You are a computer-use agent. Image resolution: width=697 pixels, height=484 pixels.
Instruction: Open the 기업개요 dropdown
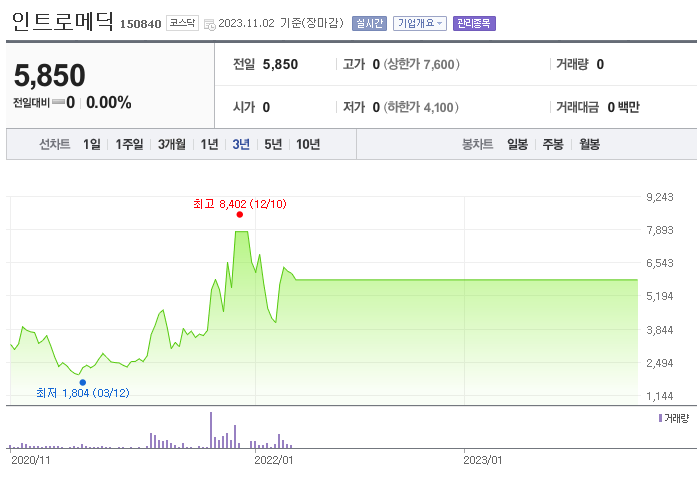coord(420,23)
